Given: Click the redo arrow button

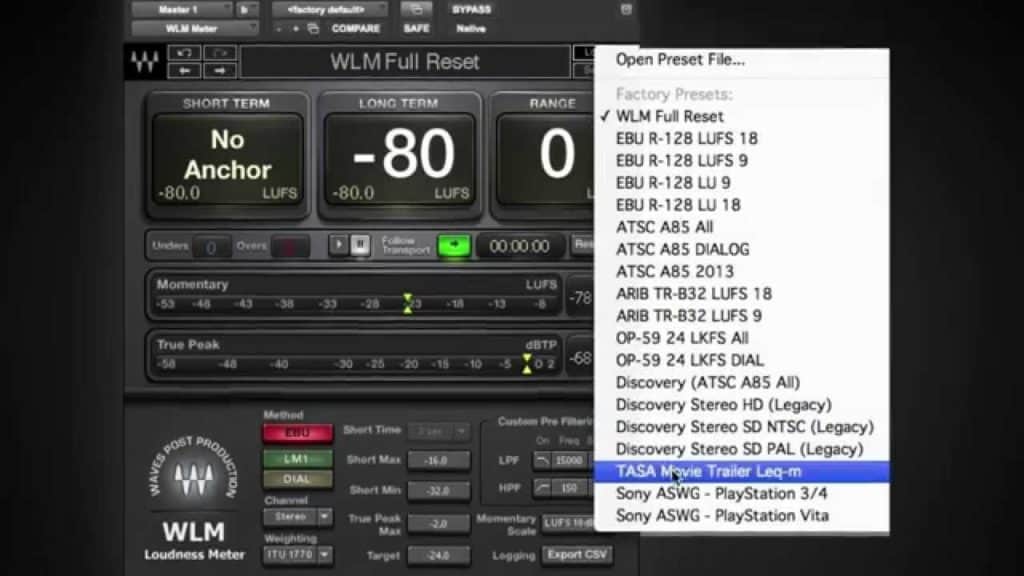Looking at the screenshot, I should [x=219, y=53].
